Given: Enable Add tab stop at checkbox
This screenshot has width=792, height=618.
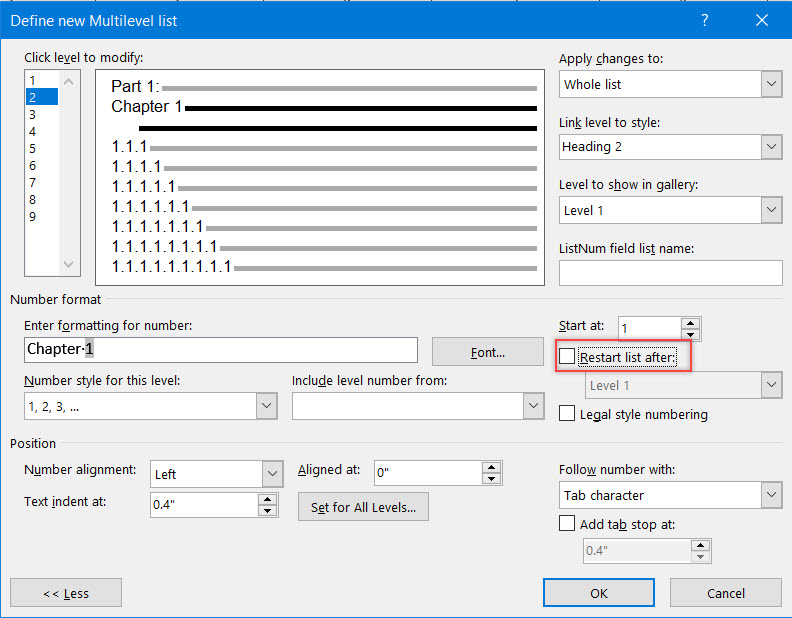Looking at the screenshot, I should [x=567, y=523].
